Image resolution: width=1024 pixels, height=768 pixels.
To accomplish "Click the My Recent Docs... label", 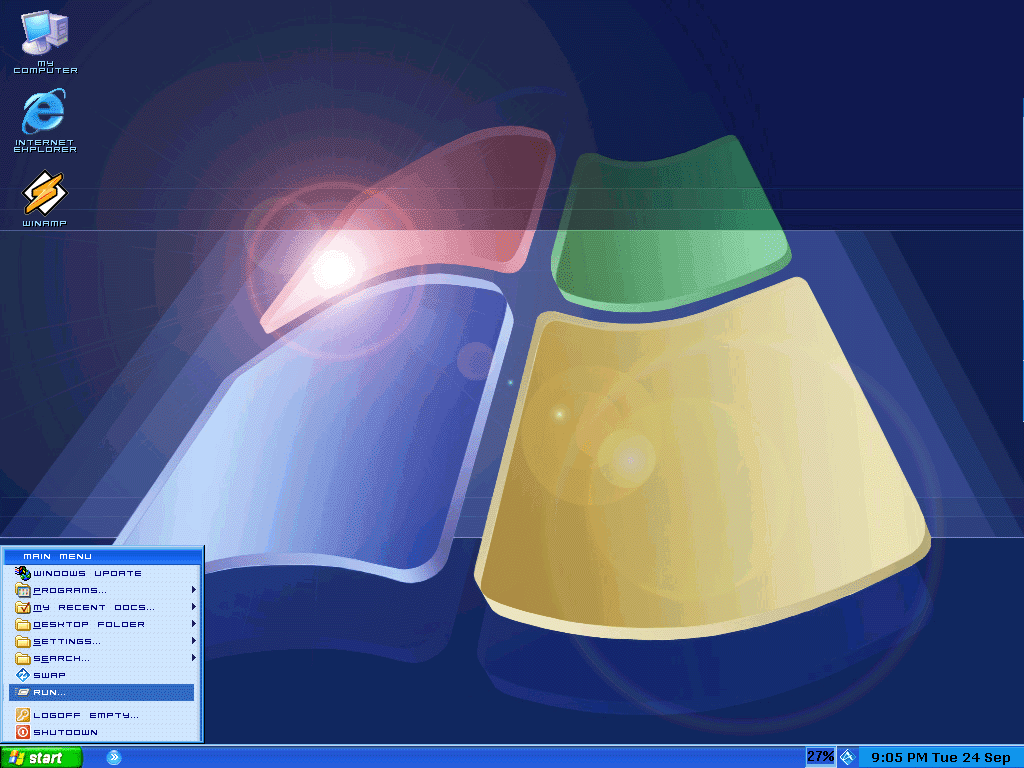I will pyautogui.click(x=94, y=607).
